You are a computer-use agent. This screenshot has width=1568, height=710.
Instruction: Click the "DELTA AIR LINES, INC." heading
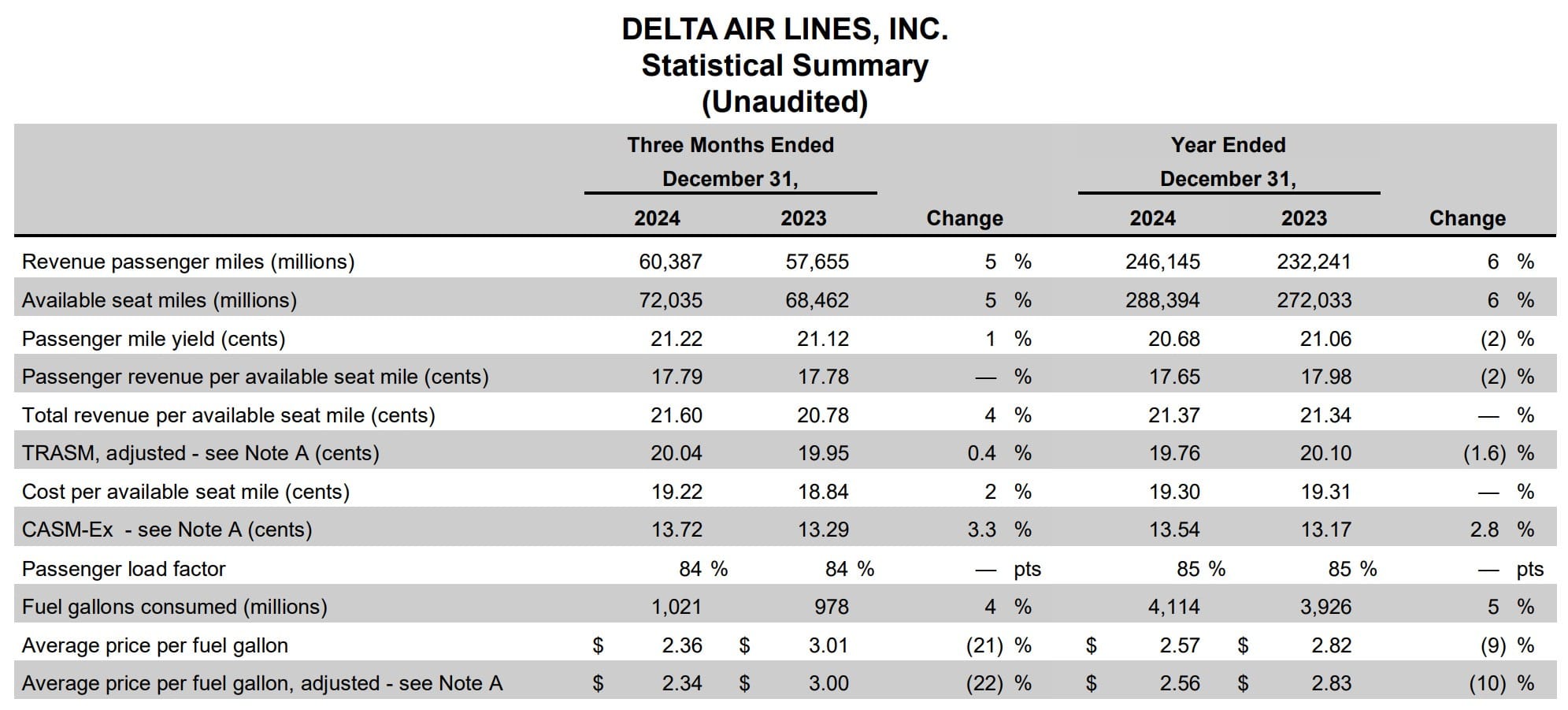tap(784, 29)
